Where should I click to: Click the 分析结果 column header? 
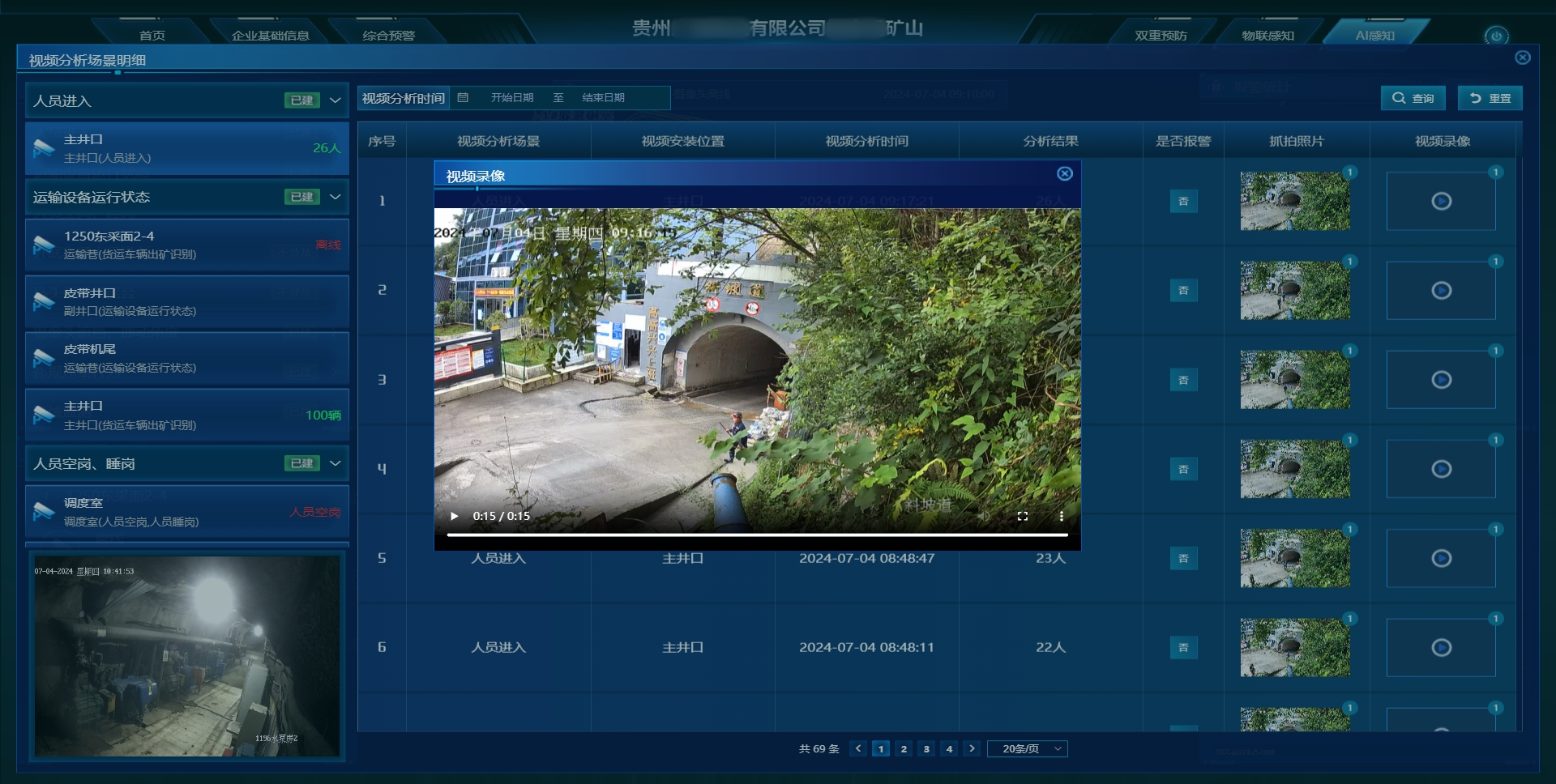[1050, 141]
